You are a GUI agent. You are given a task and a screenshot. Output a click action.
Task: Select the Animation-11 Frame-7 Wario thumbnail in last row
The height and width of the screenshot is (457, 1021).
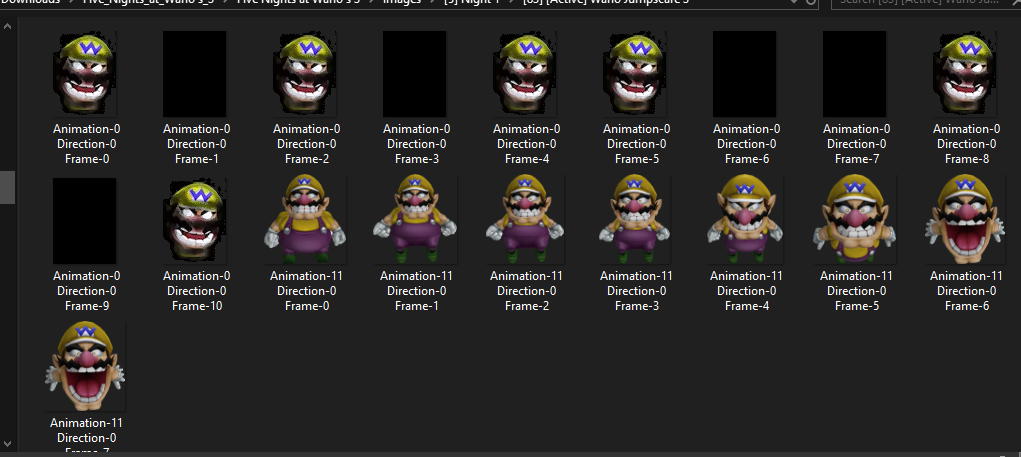(85, 366)
